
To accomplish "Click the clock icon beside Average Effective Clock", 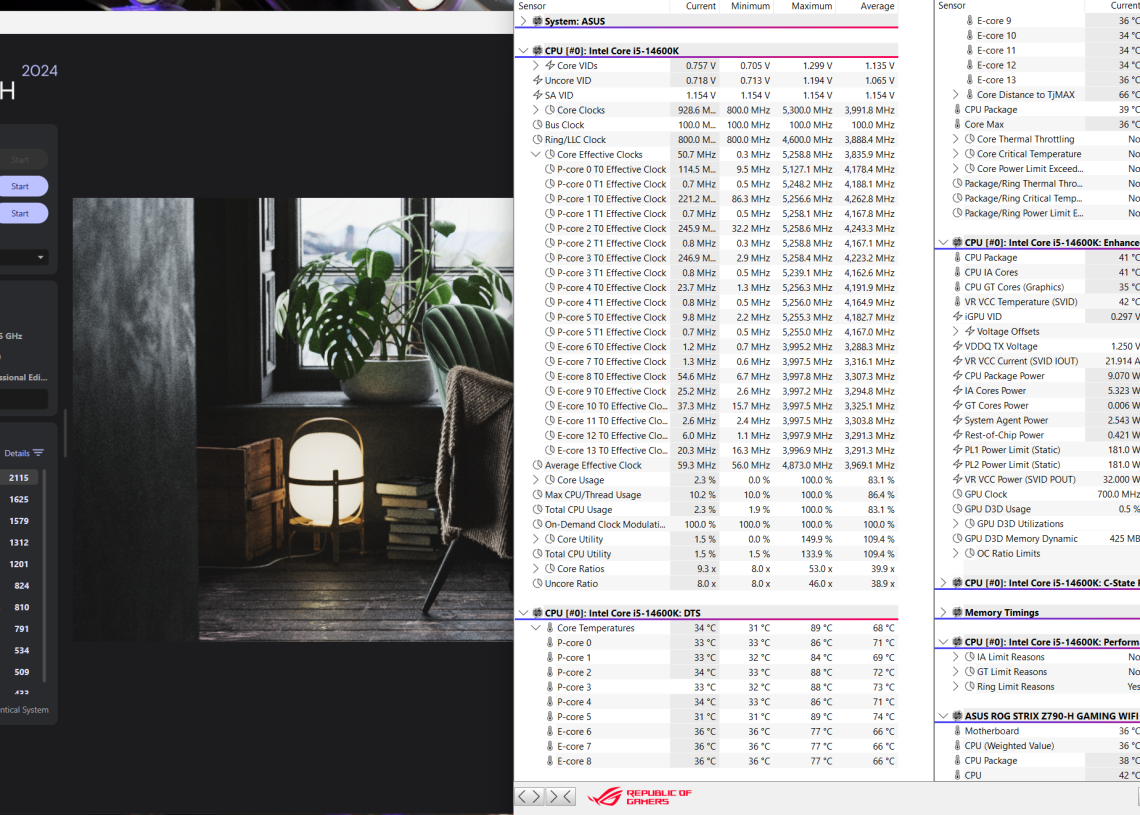I will 537,465.
